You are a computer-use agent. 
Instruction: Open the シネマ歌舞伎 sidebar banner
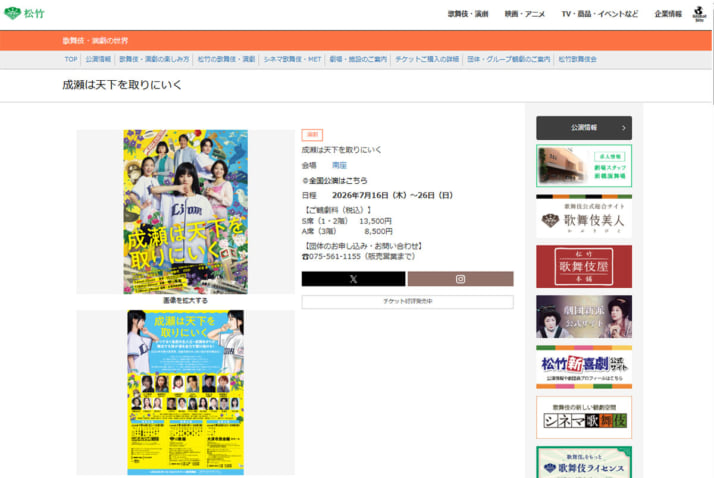(x=584, y=417)
